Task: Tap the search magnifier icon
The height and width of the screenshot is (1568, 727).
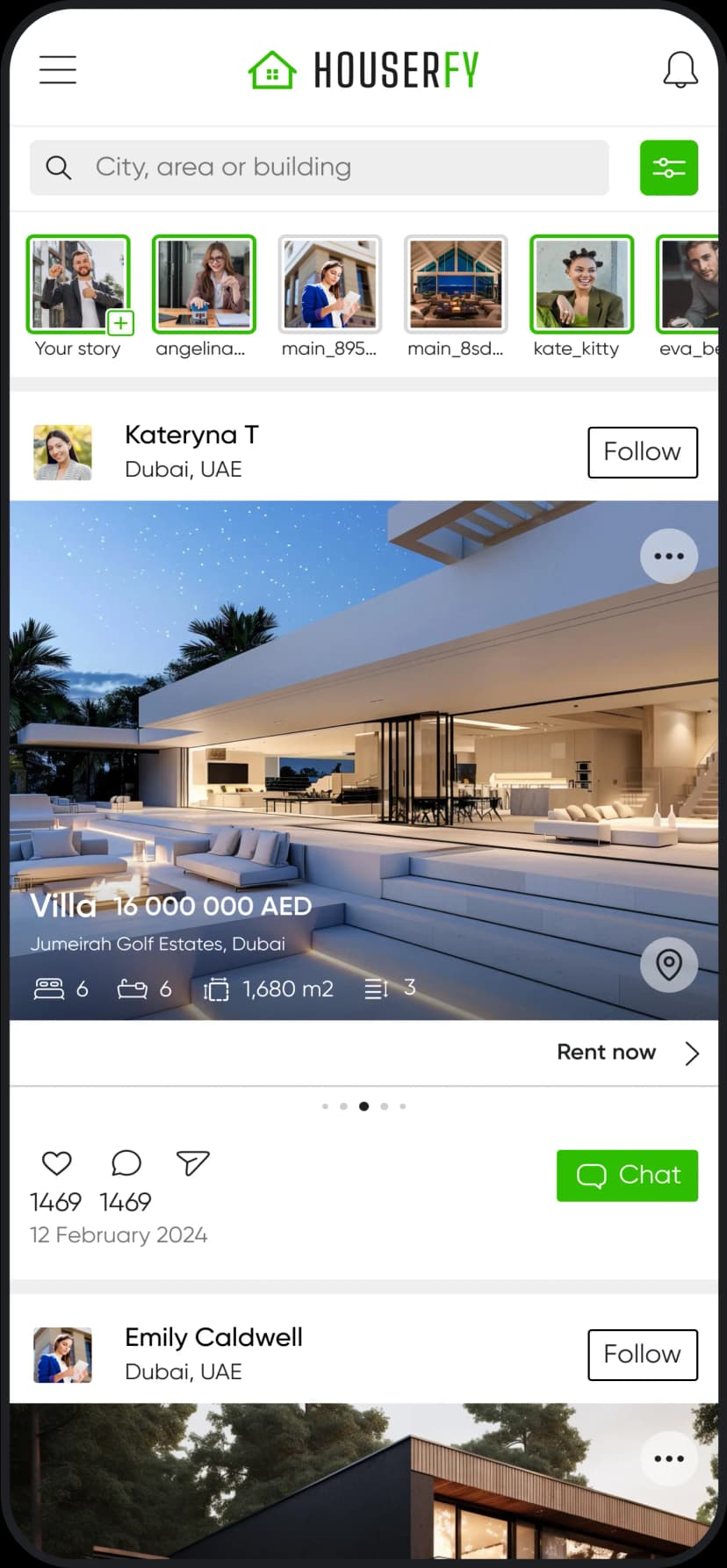Action: (59, 168)
